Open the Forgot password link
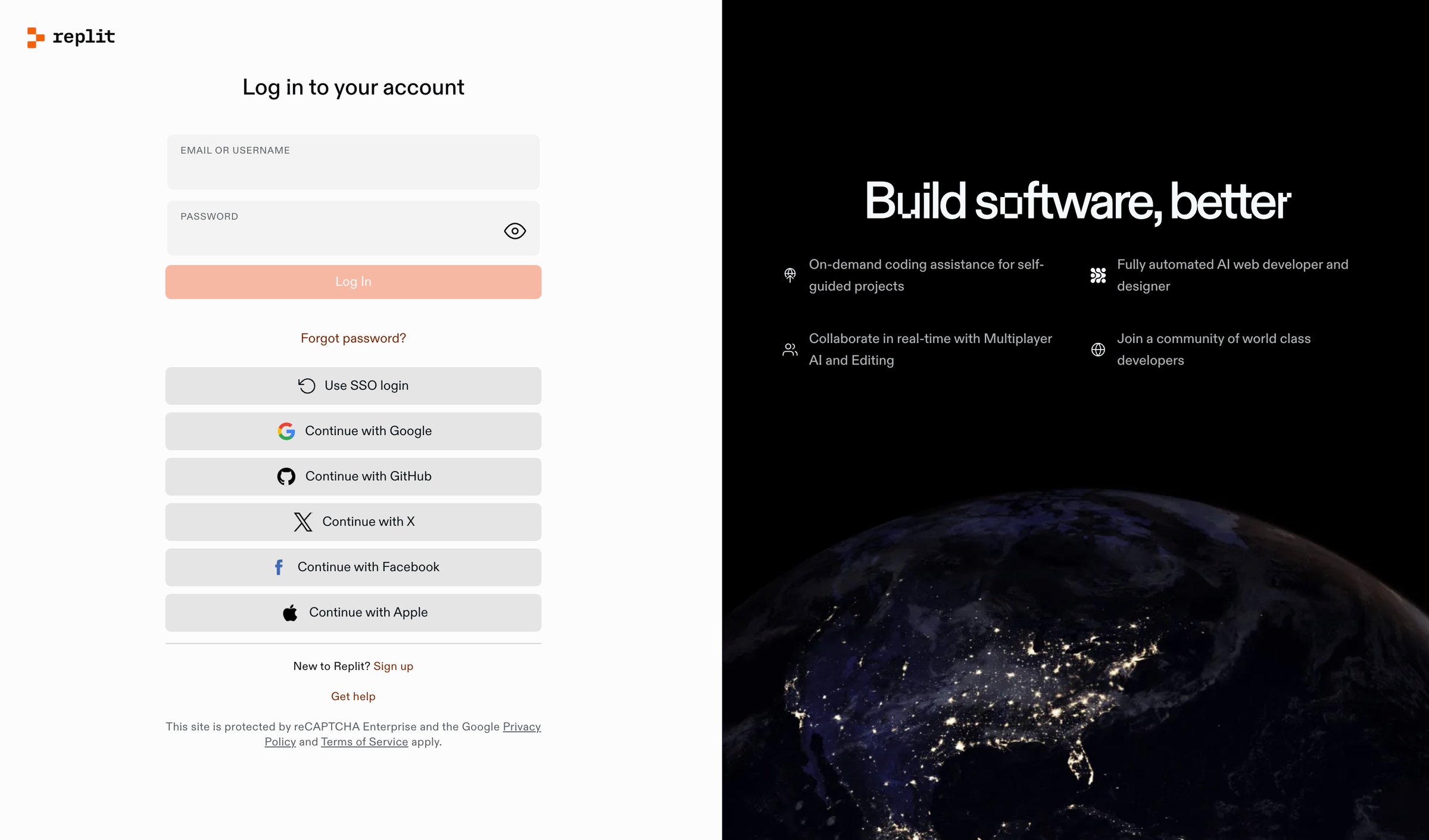Image resolution: width=1429 pixels, height=840 pixels. (353, 338)
